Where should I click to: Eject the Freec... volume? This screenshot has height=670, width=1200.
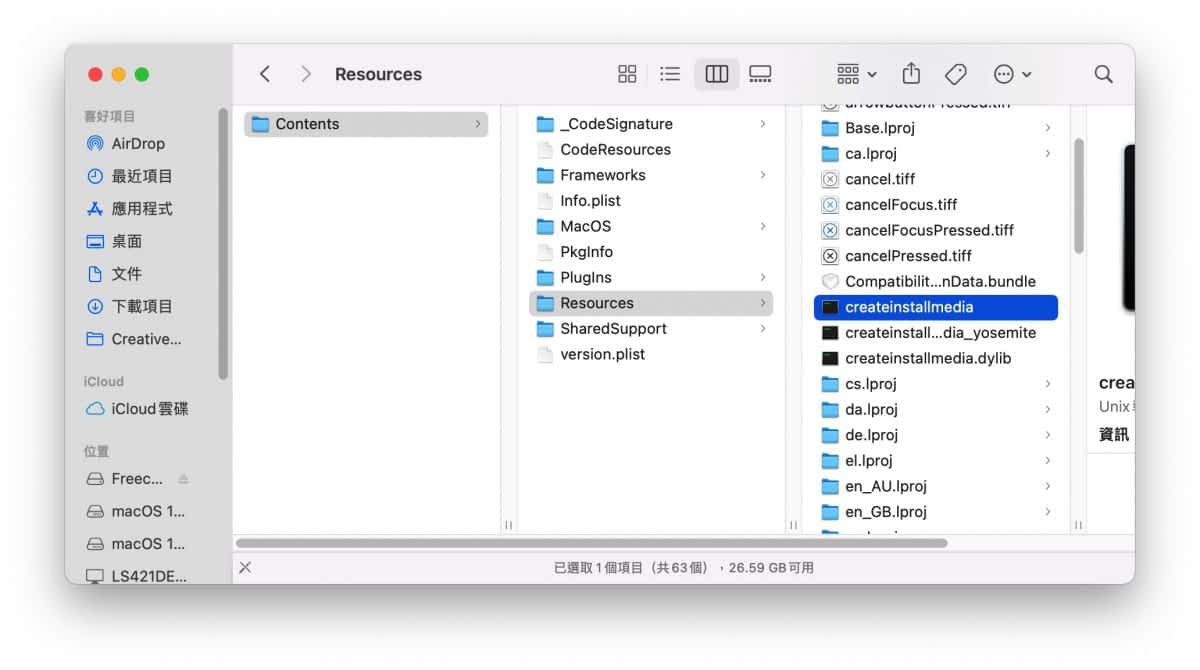(x=183, y=479)
